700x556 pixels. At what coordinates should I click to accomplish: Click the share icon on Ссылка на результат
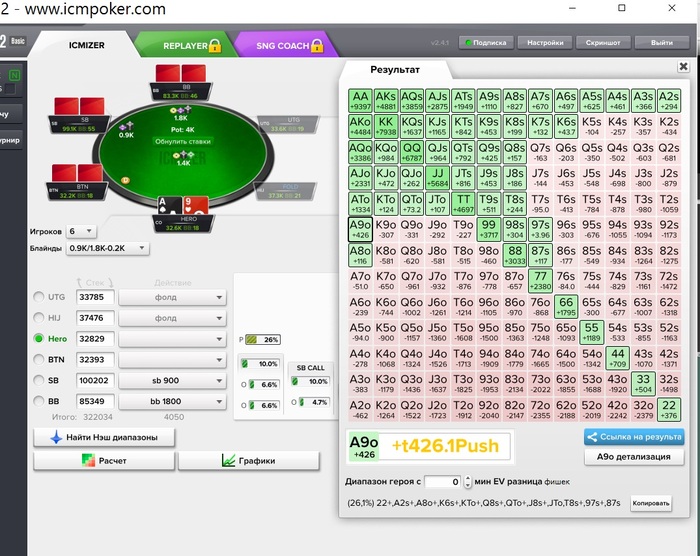[592, 437]
